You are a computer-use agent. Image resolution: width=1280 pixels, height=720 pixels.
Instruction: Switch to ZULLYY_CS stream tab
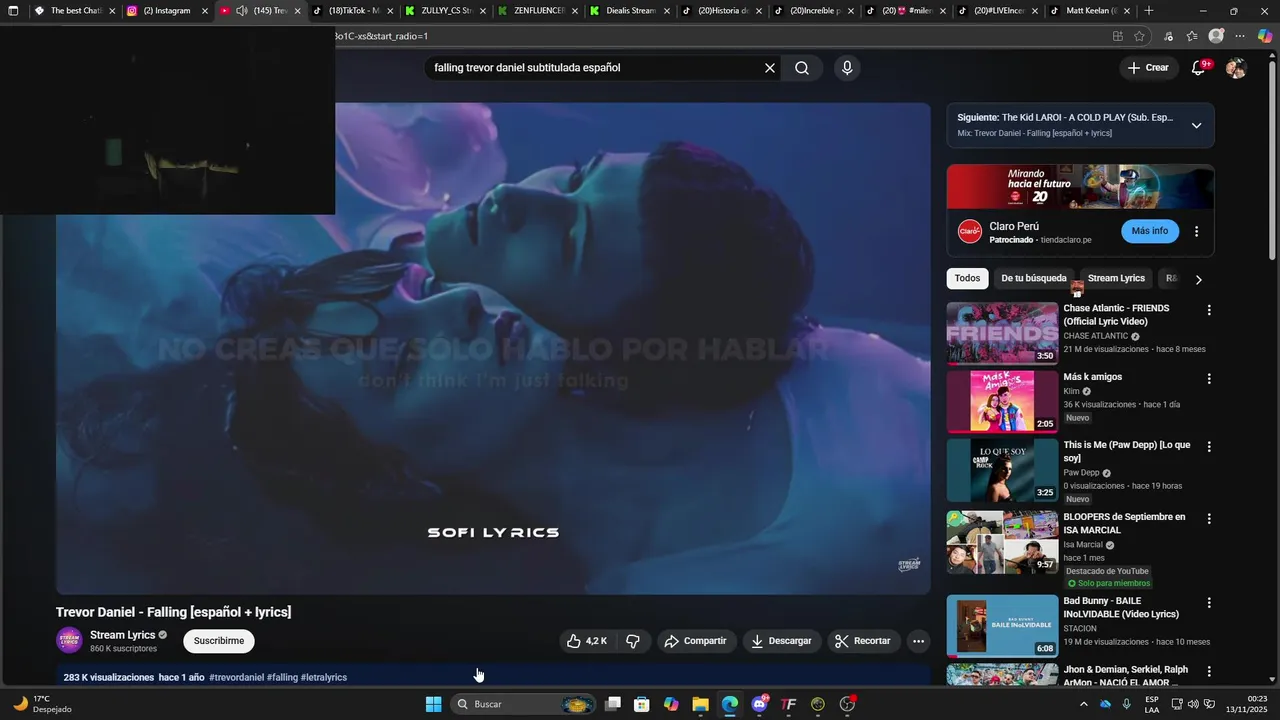[x=445, y=11]
